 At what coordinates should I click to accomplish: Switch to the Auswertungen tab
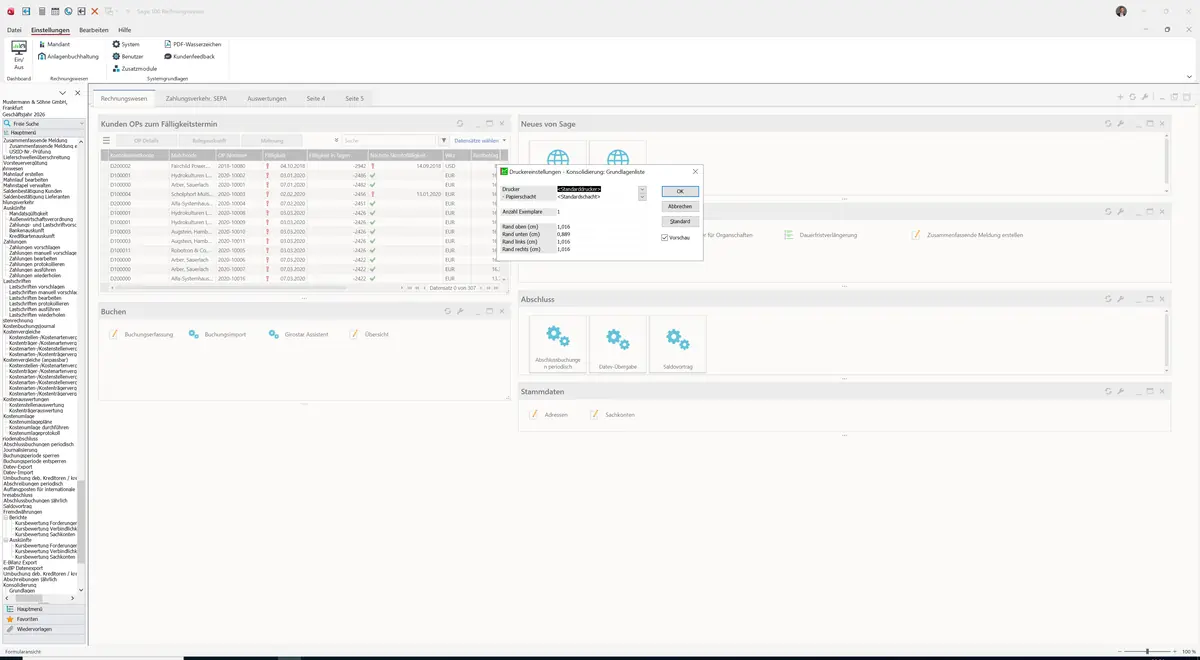(x=267, y=98)
